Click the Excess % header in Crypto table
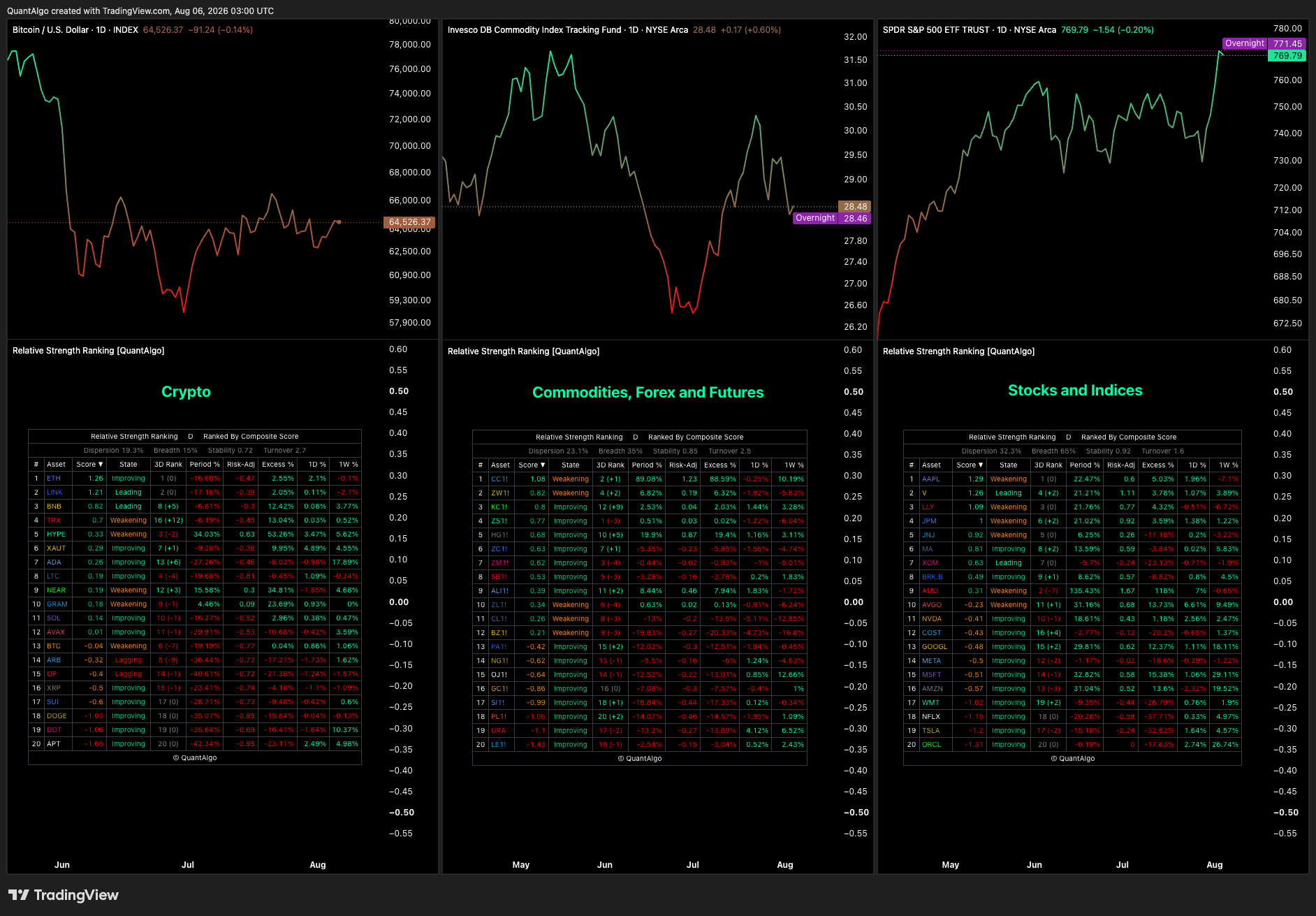1316x916 pixels. click(278, 465)
